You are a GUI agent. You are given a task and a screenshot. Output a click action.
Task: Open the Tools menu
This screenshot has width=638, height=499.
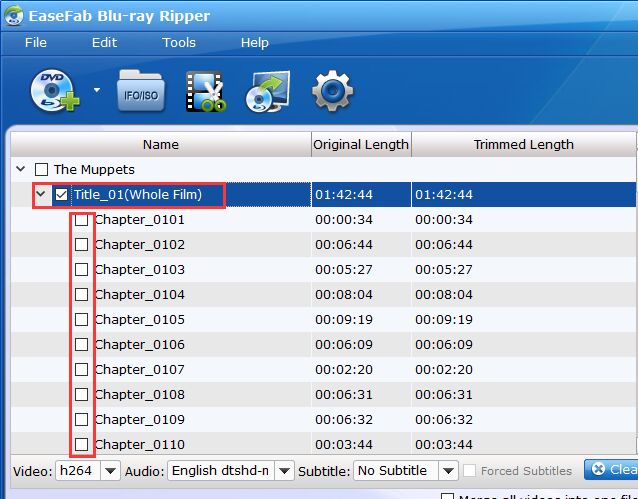pyautogui.click(x=179, y=42)
